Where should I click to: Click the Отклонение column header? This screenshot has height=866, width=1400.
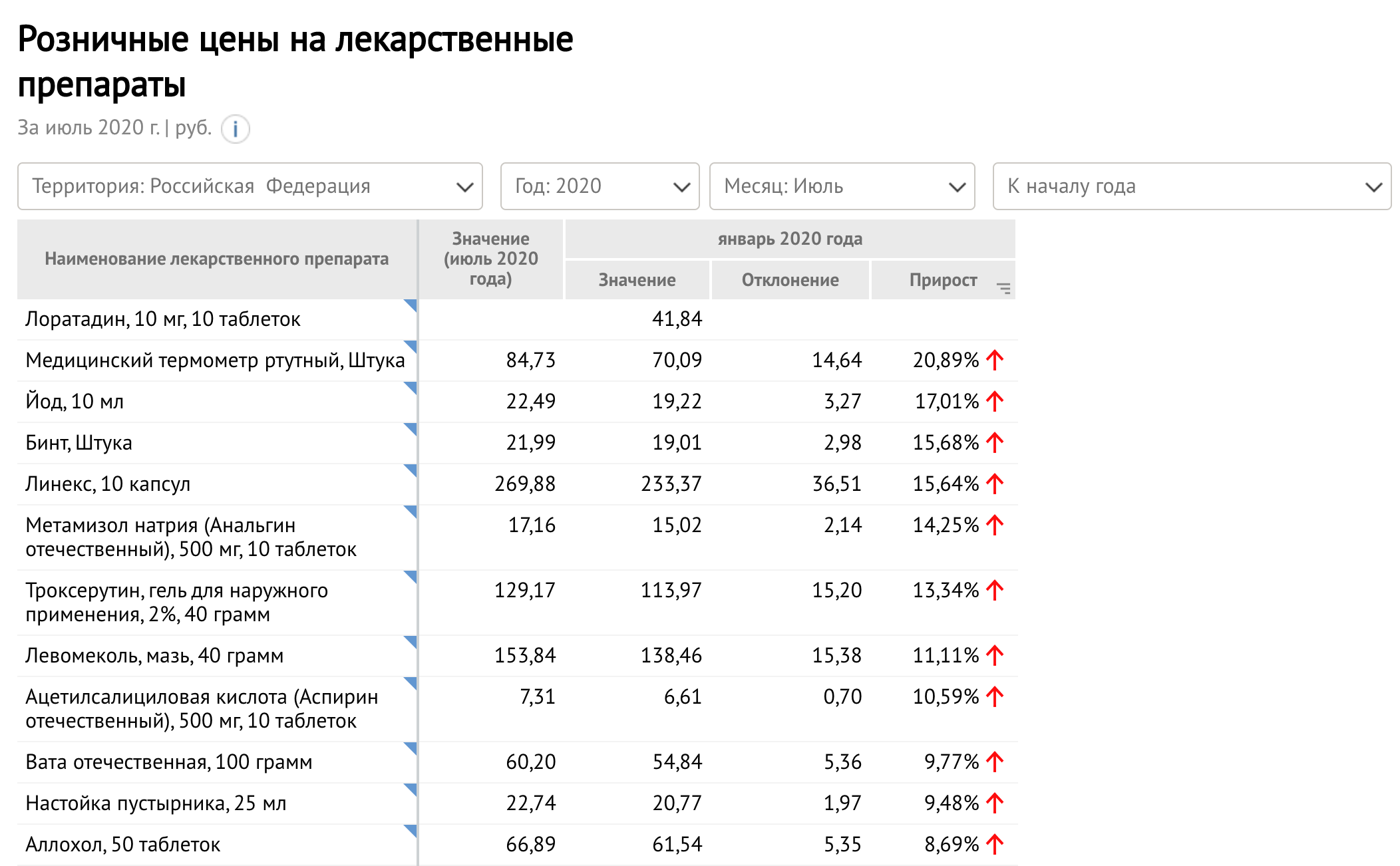[790, 280]
